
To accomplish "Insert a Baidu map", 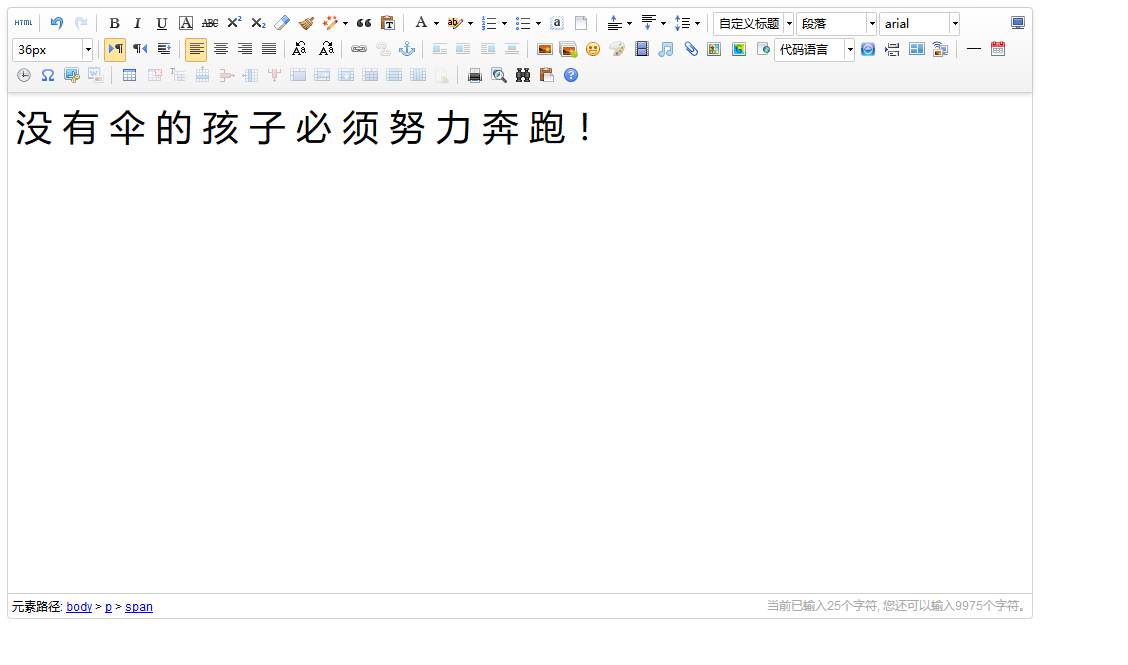I will pos(714,49).
